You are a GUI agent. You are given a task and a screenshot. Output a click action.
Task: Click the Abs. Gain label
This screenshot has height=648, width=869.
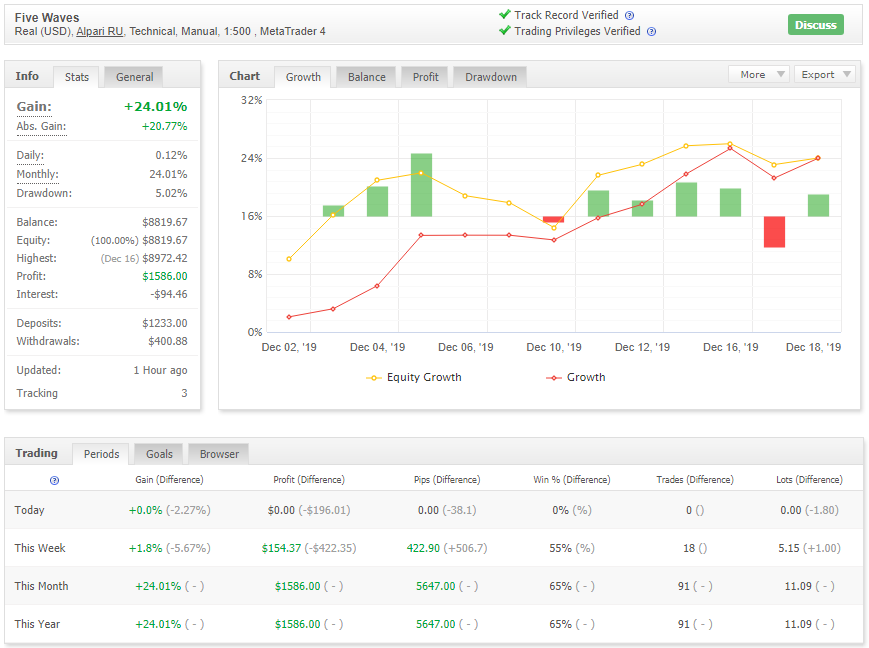click(41, 126)
